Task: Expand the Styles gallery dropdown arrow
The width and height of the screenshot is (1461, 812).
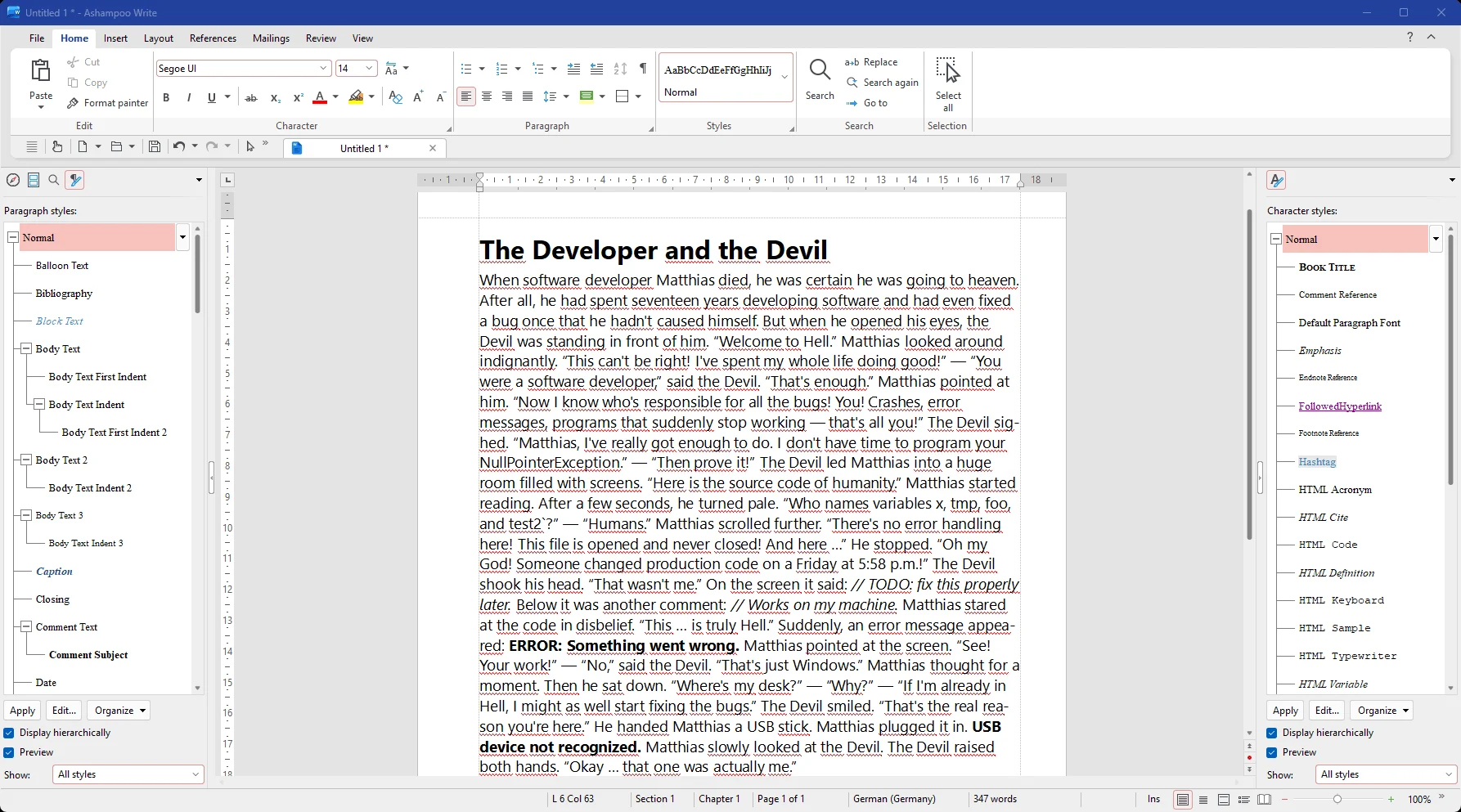Action: coord(784,77)
